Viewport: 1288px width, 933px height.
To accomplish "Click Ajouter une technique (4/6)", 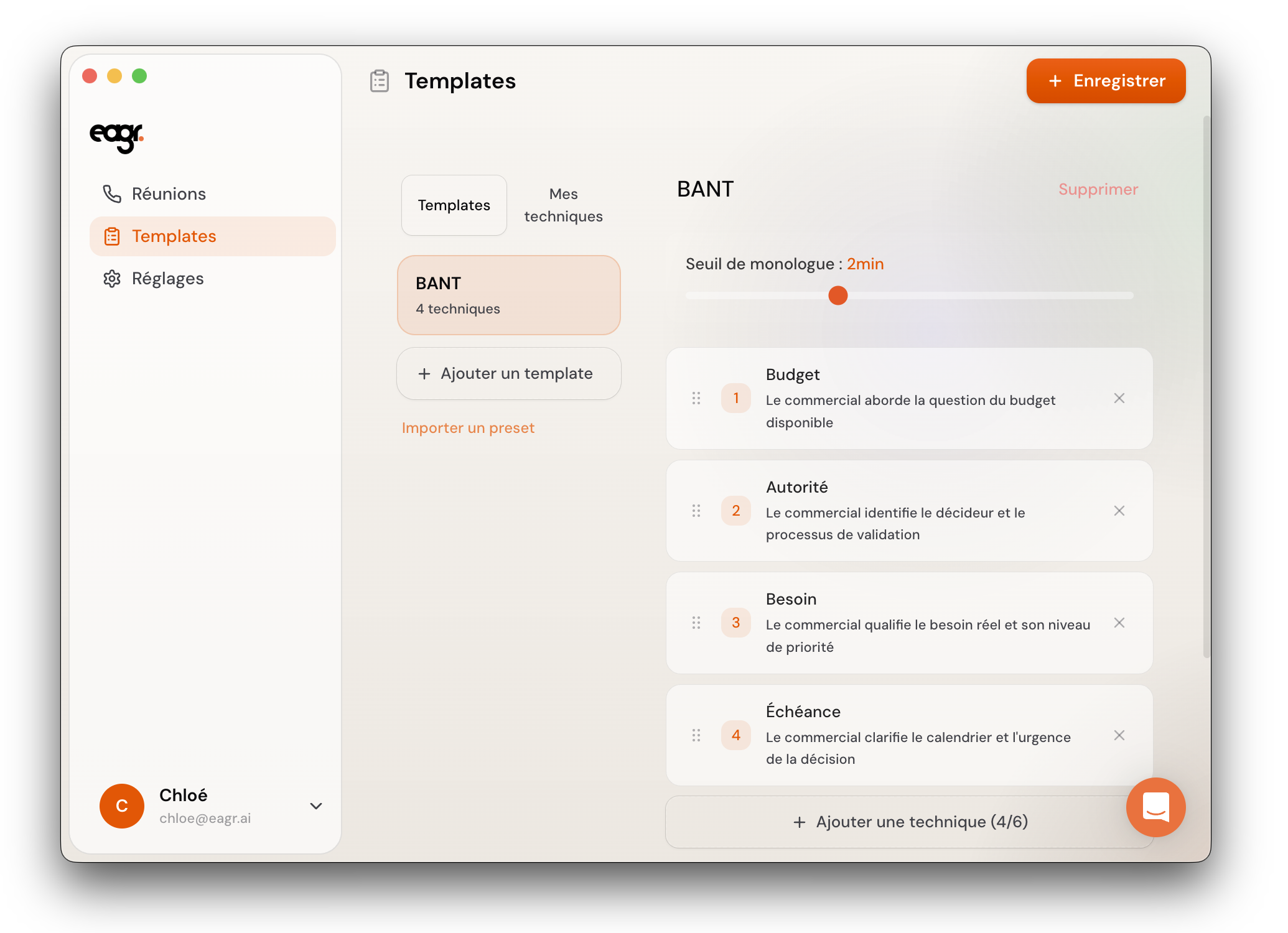I will (908, 822).
